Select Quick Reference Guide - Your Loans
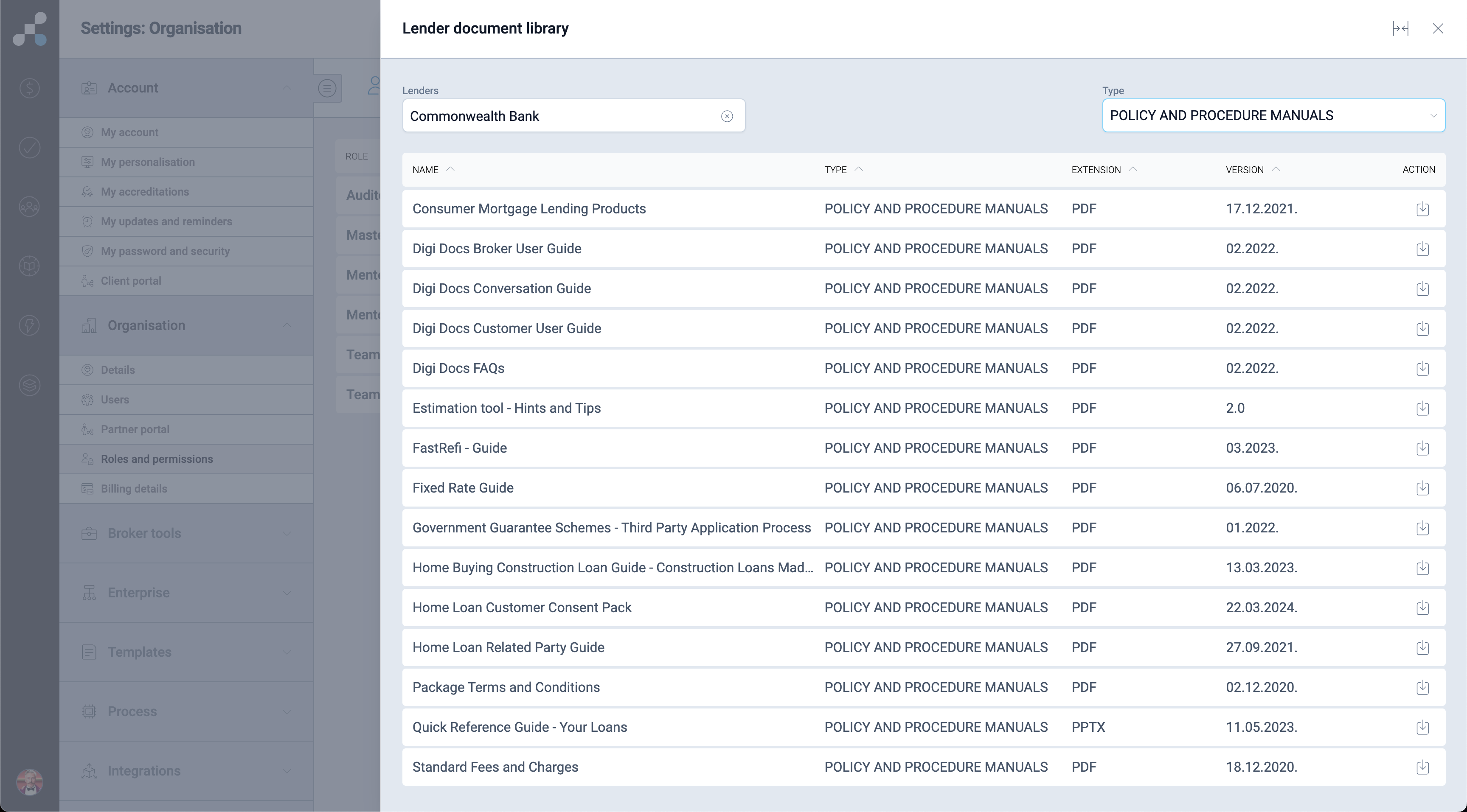This screenshot has width=1467, height=812. [x=520, y=727]
